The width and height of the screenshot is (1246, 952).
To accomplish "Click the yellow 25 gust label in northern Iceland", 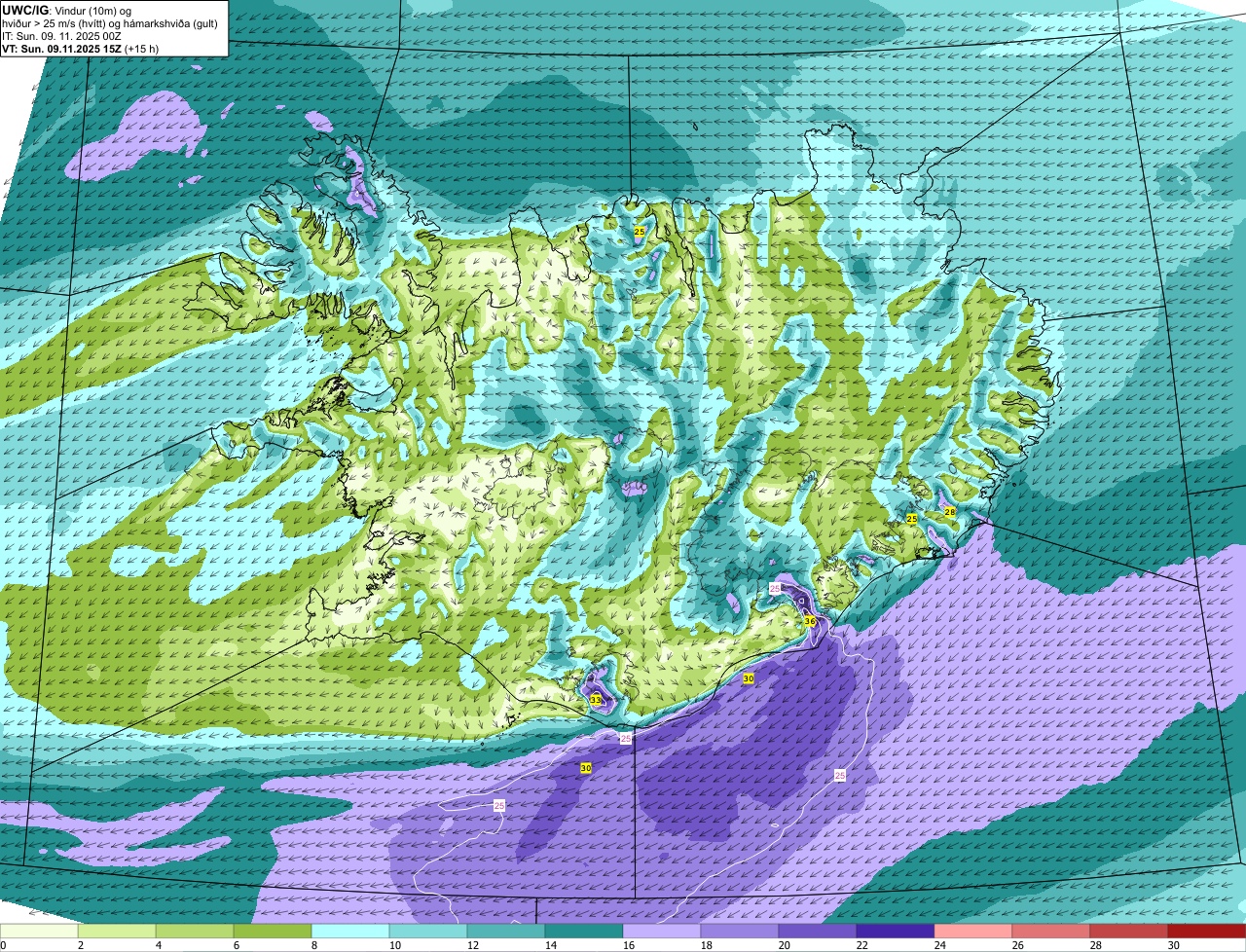I will 640,232.
